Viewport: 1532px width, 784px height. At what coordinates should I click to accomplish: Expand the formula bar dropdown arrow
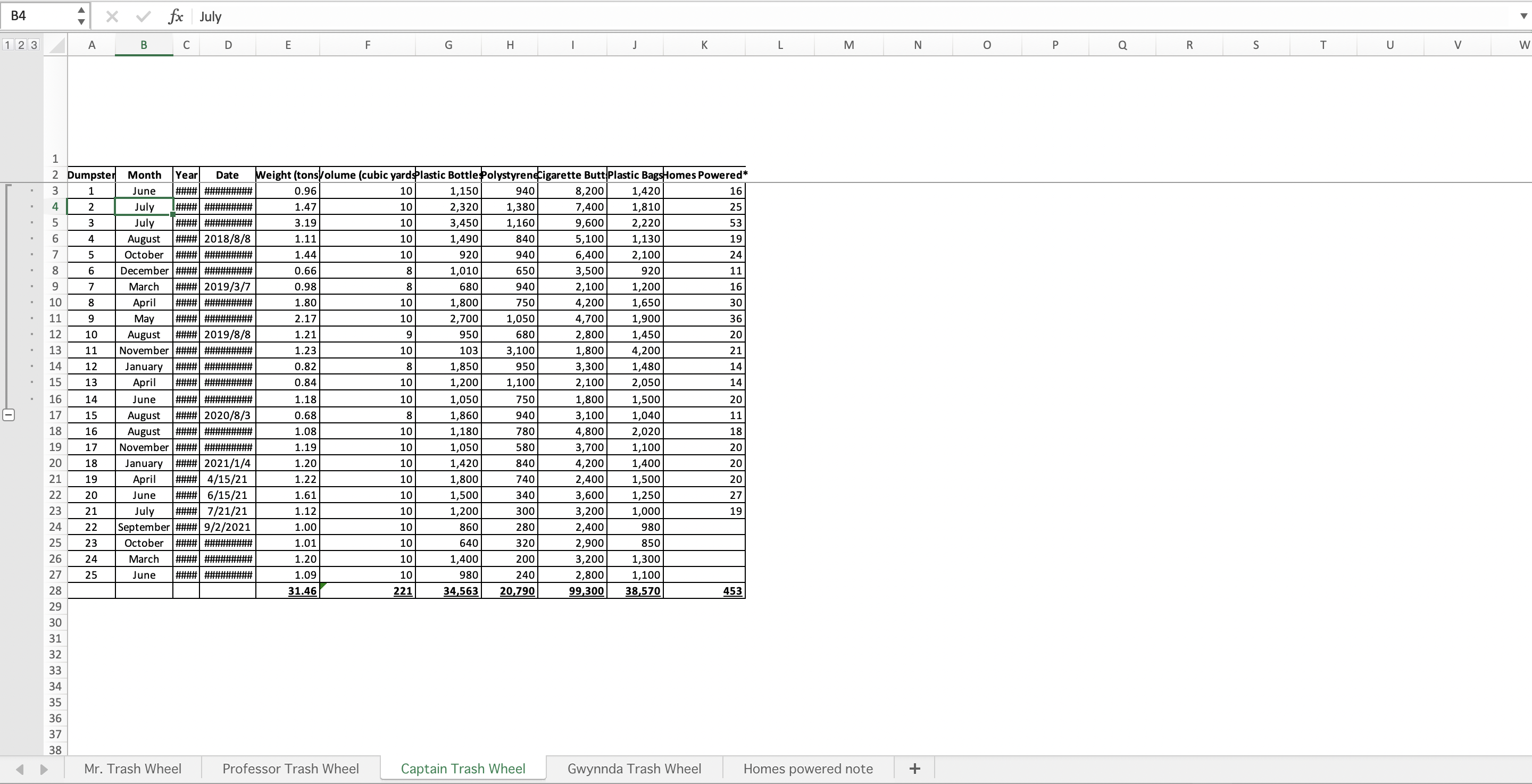click(x=1523, y=16)
